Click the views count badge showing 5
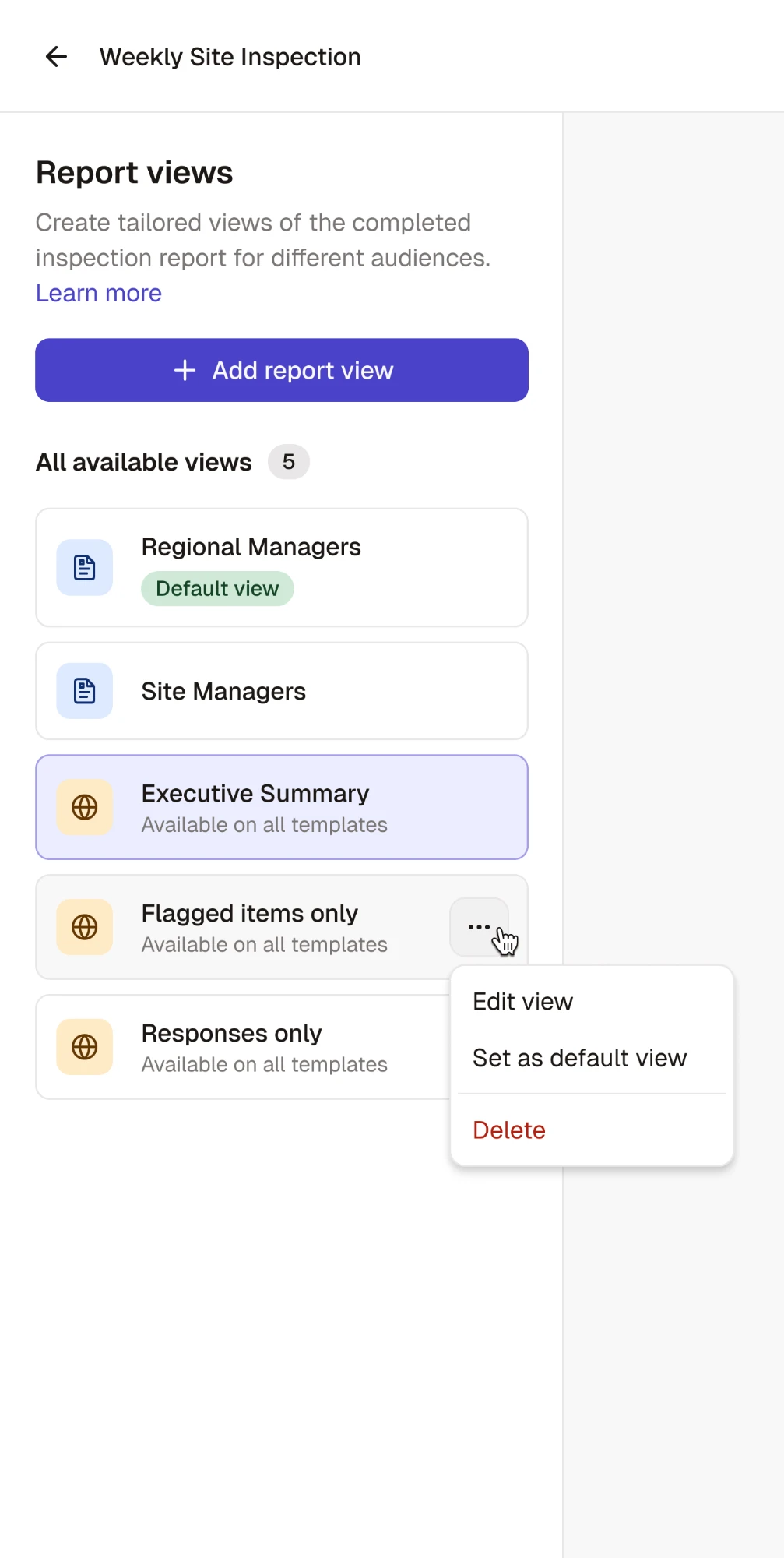The height and width of the screenshot is (1558, 784). (289, 462)
